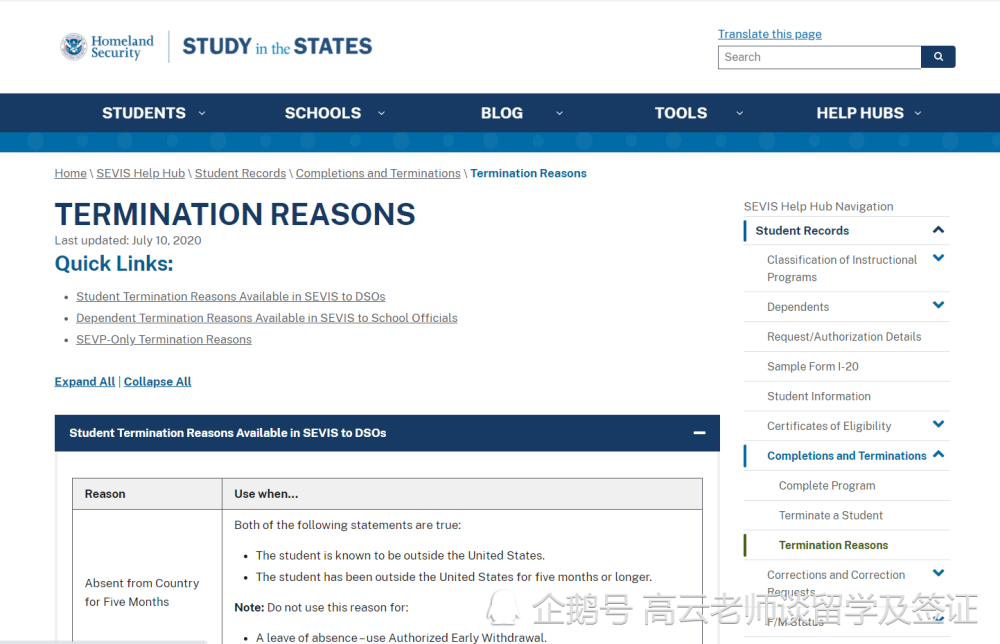Open the STUDENTS menu
1000x644 pixels.
143,113
